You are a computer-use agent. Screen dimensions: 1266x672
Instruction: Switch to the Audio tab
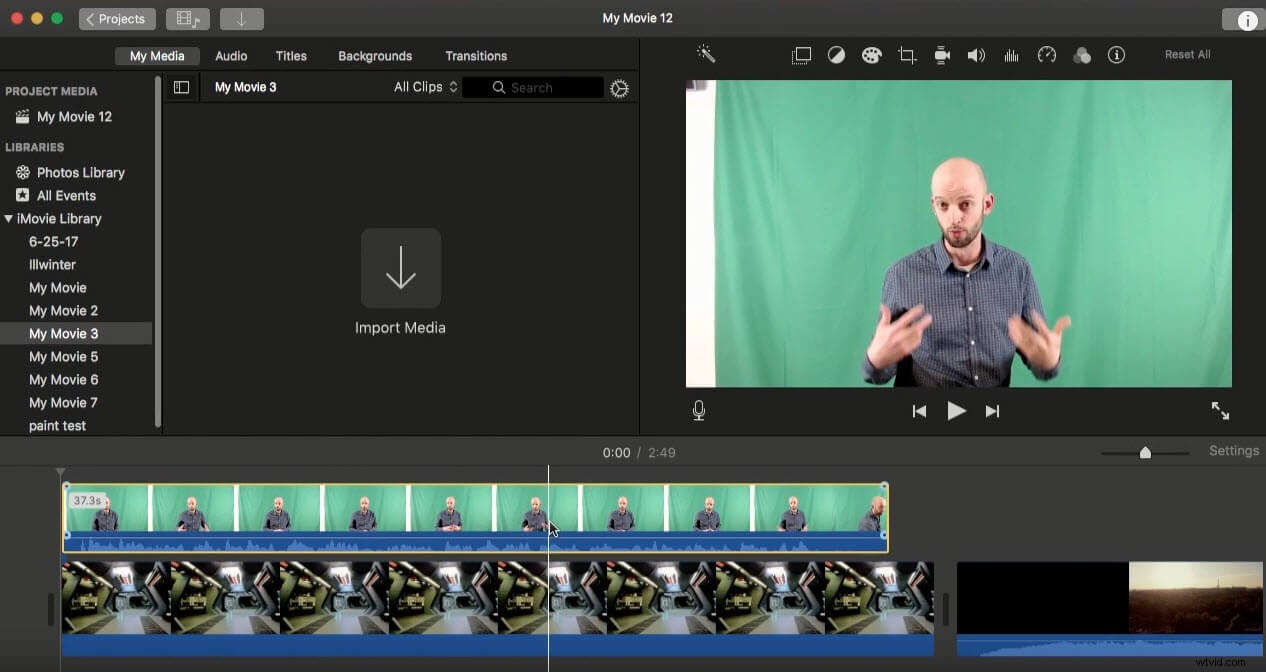tap(231, 56)
